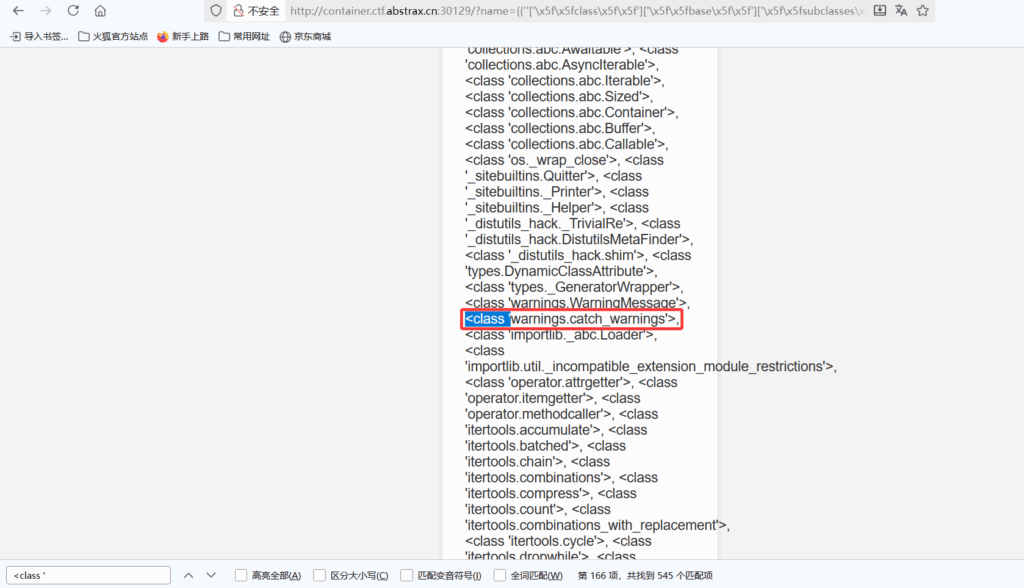Screen dimensions: 1024x588
Task: Open the shield tracking protection panel
Action: (216, 11)
